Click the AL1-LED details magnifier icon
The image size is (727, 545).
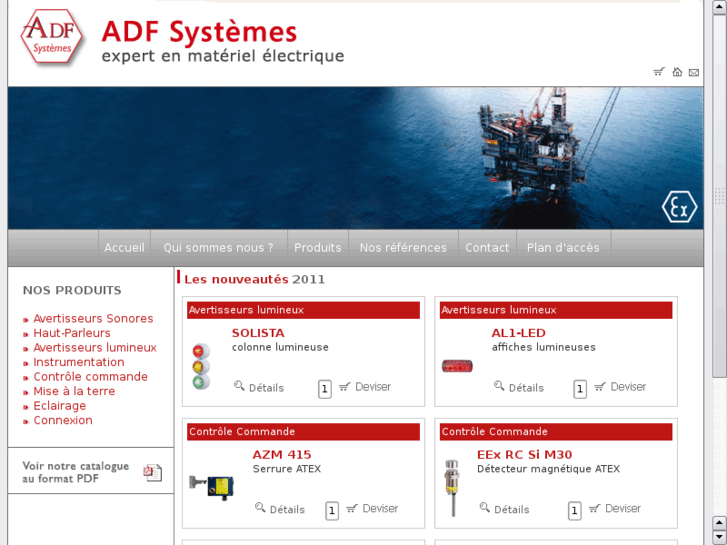[499, 385]
